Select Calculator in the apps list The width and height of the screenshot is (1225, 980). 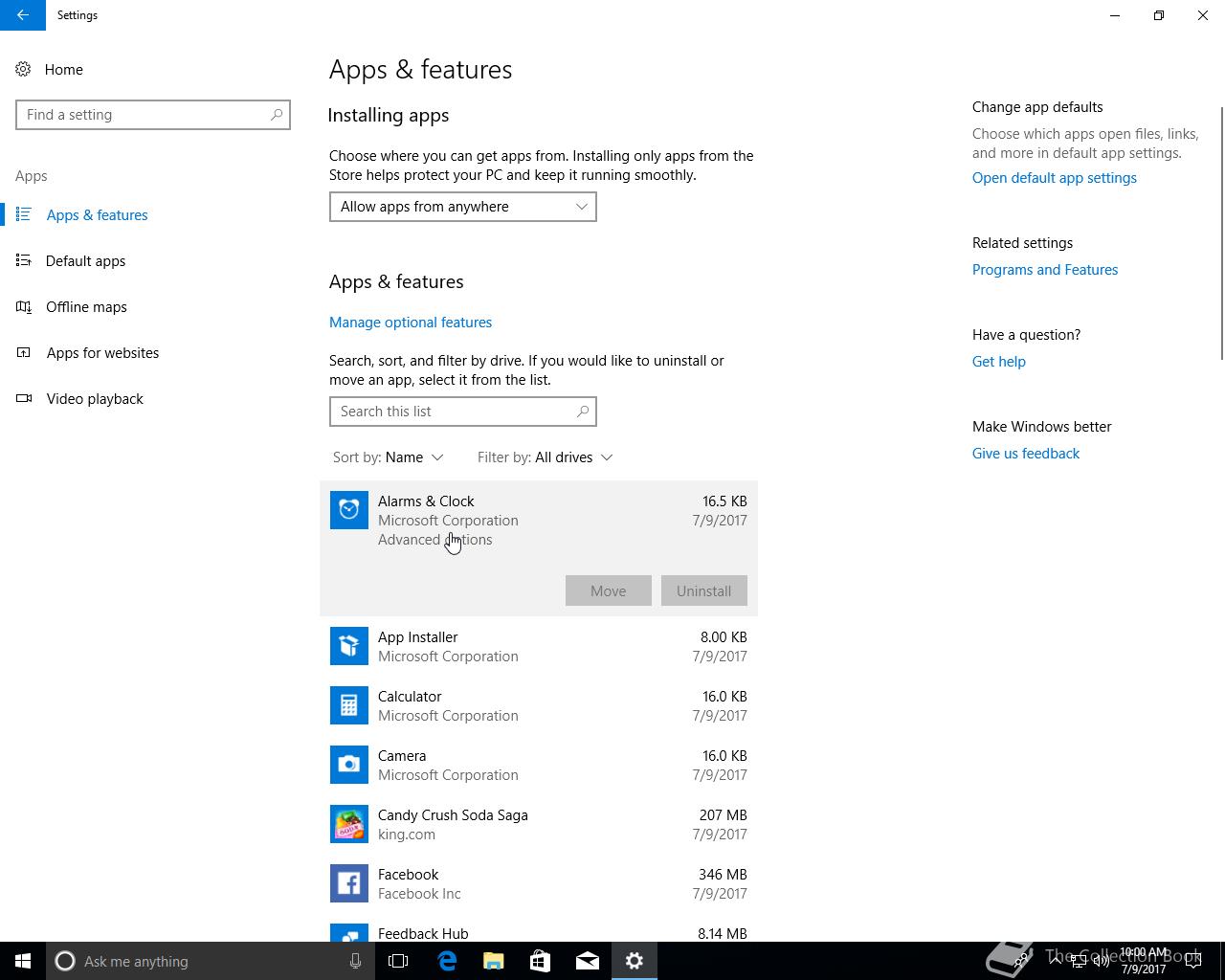tap(539, 705)
